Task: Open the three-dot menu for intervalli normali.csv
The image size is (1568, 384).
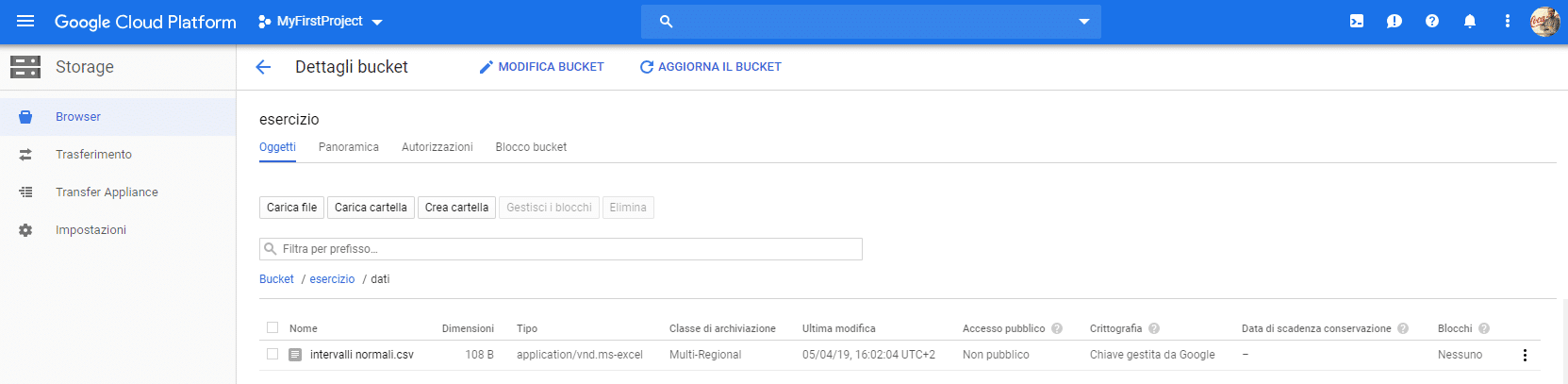Action: click(1525, 355)
